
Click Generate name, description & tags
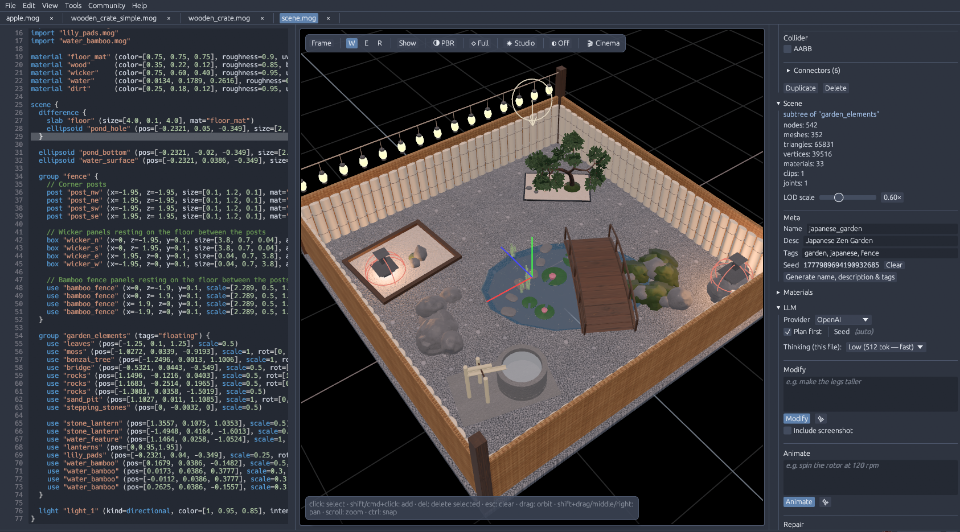click(840, 277)
